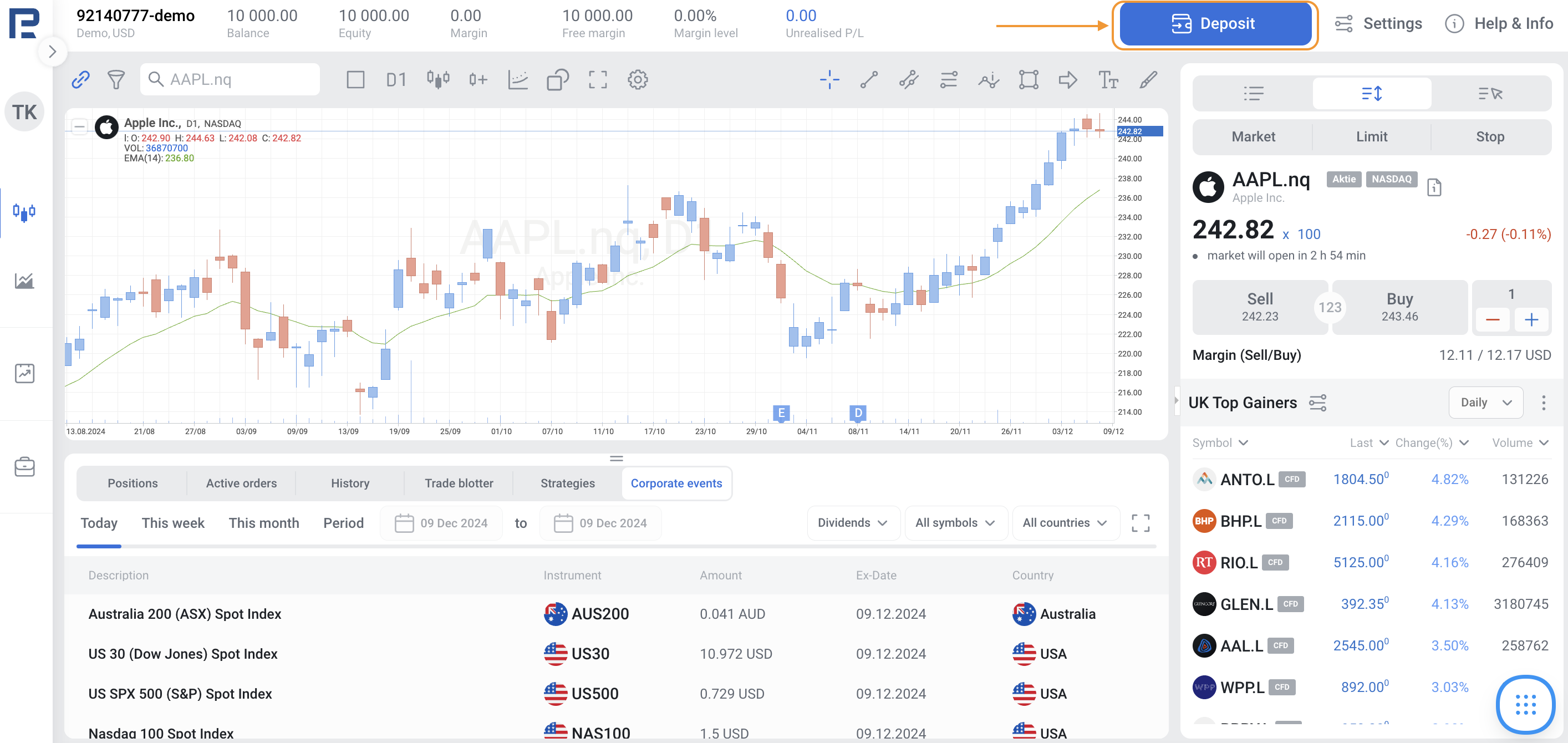Open the chart indicators icon

pyautogui.click(x=517, y=80)
